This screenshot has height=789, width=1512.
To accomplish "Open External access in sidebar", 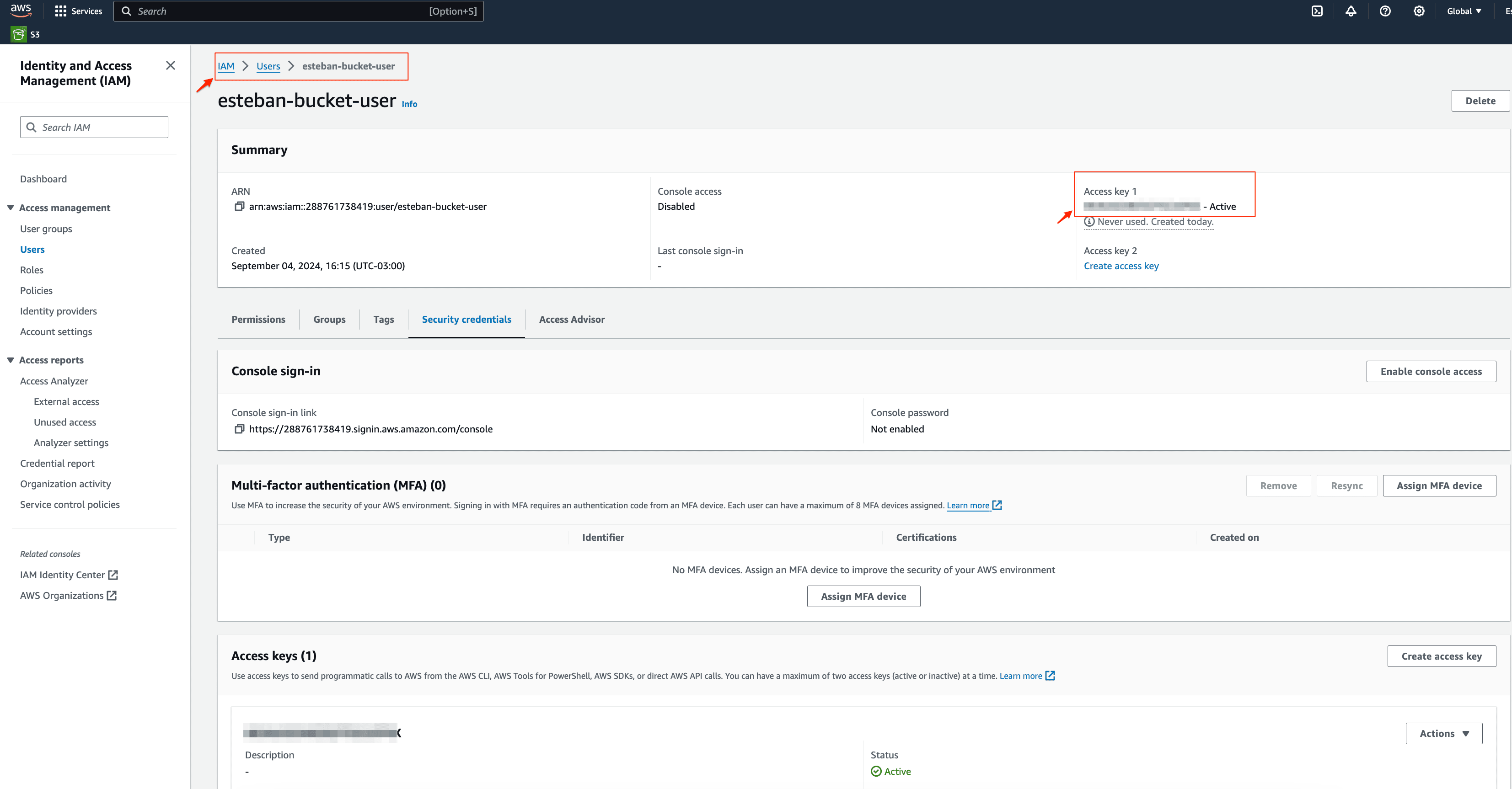I will coord(66,401).
